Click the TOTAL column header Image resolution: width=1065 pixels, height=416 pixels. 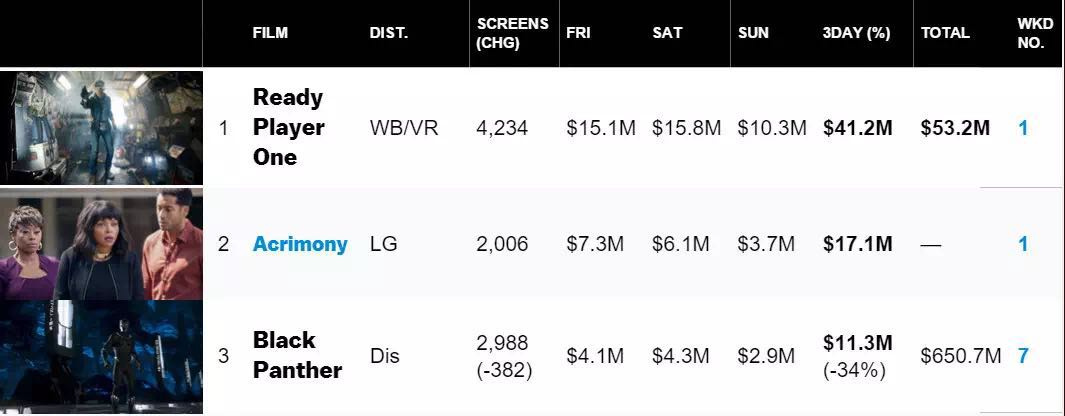point(945,33)
